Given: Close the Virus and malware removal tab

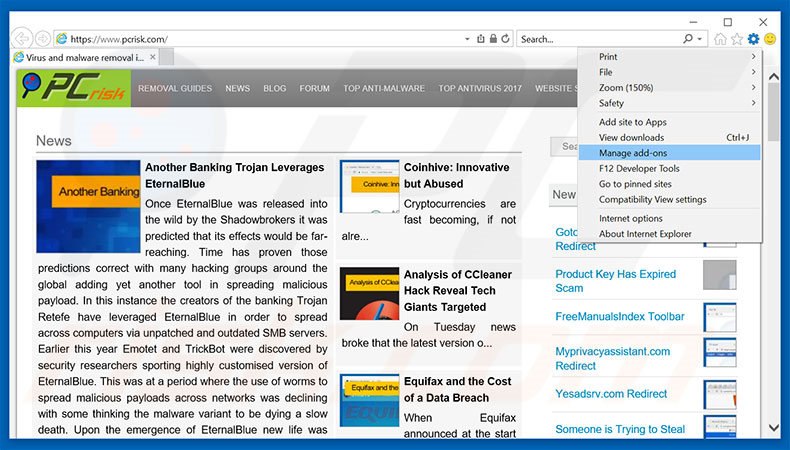Looking at the screenshot, I should click(153, 57).
